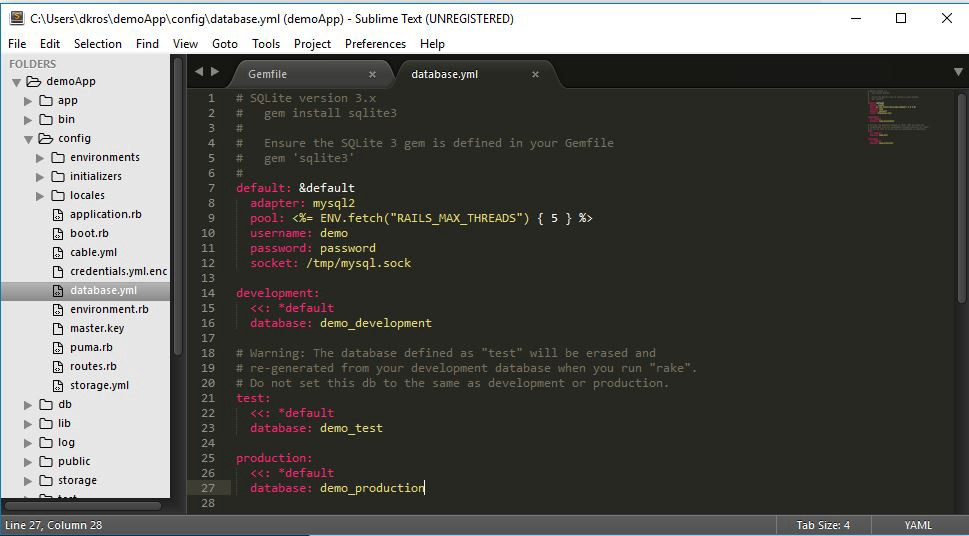This screenshot has height=536, width=969.
Task: Expand the app folder arrow
Action: click(x=28, y=101)
